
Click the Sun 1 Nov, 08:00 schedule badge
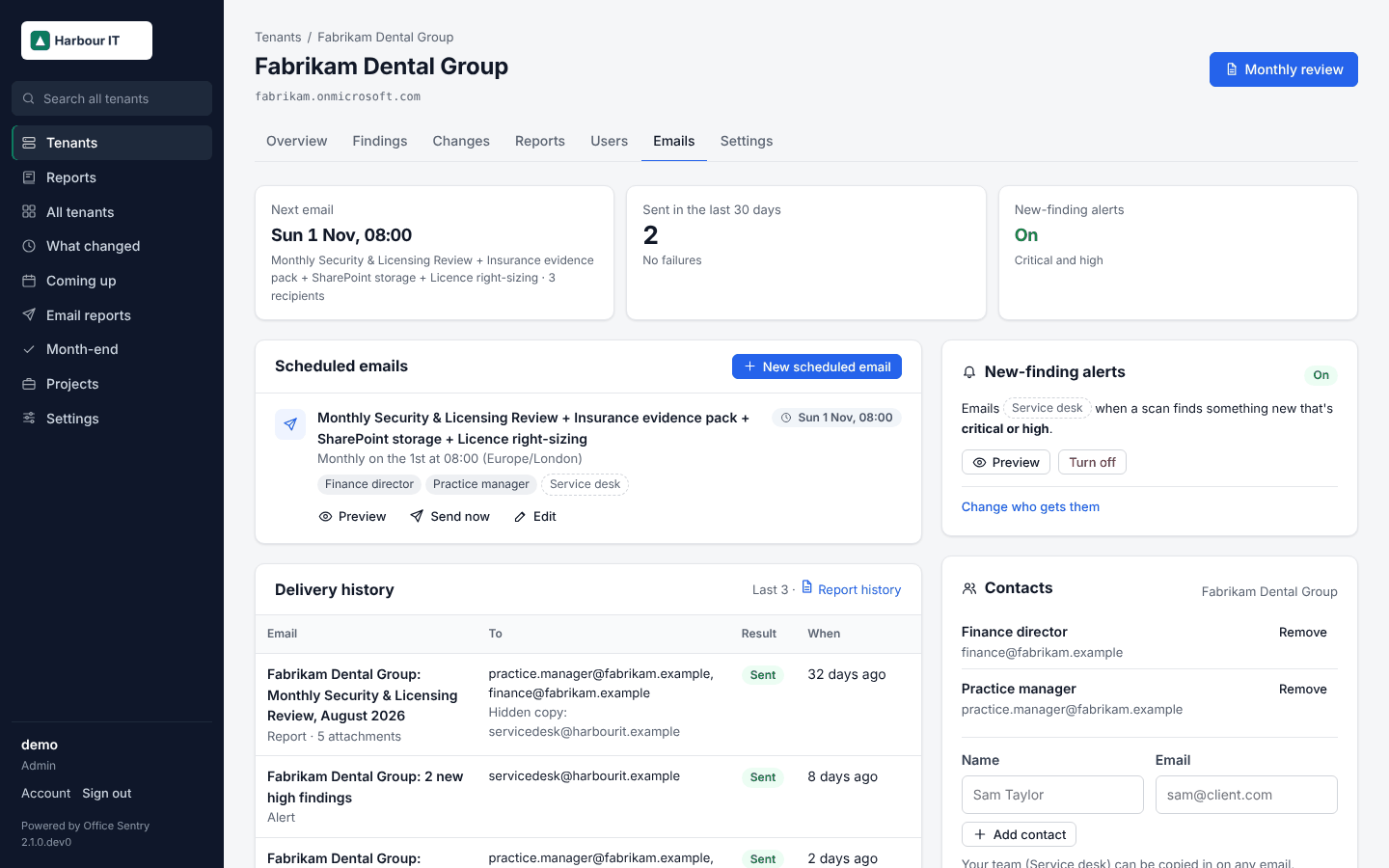pos(836,418)
